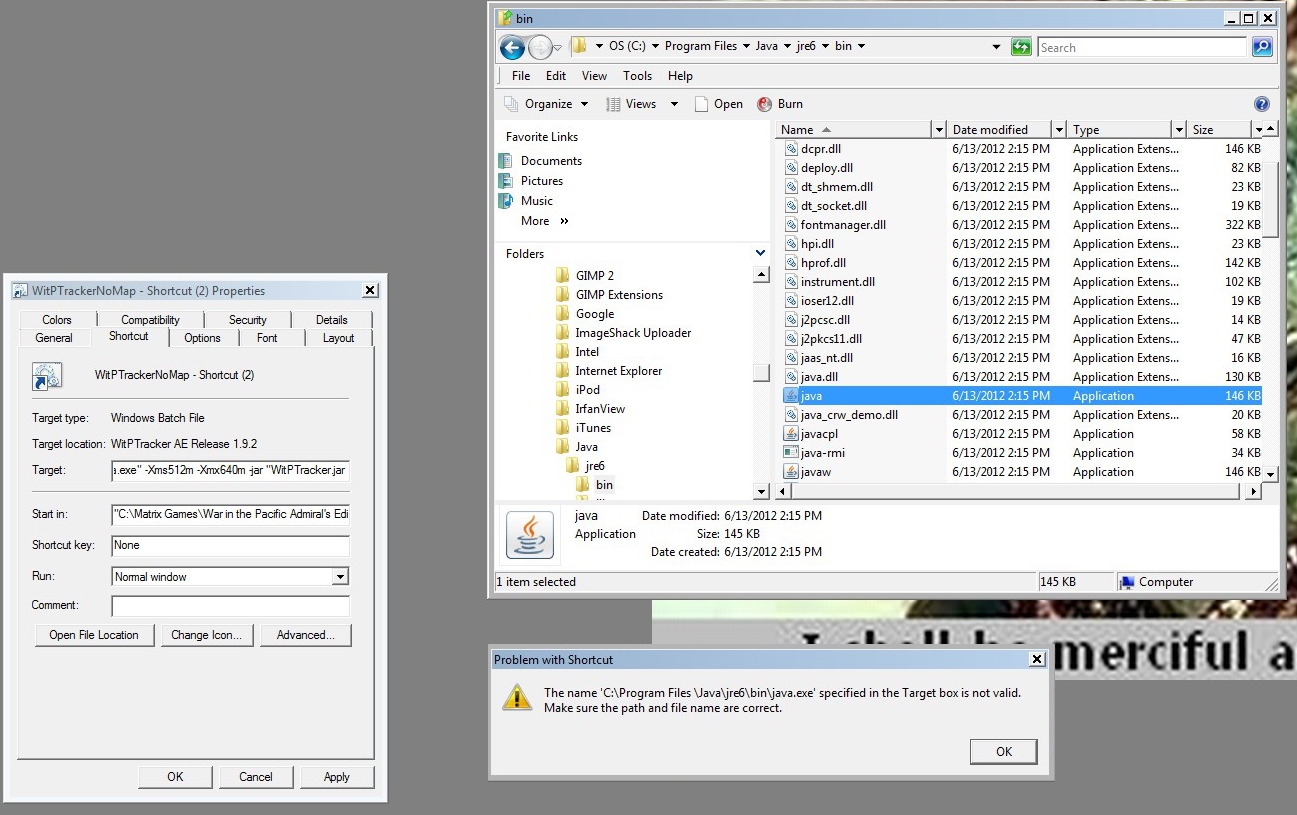Screen dimensions: 1297x815
Task: Switch to Font tab in Properties
Action: pyautogui.click(x=267, y=338)
